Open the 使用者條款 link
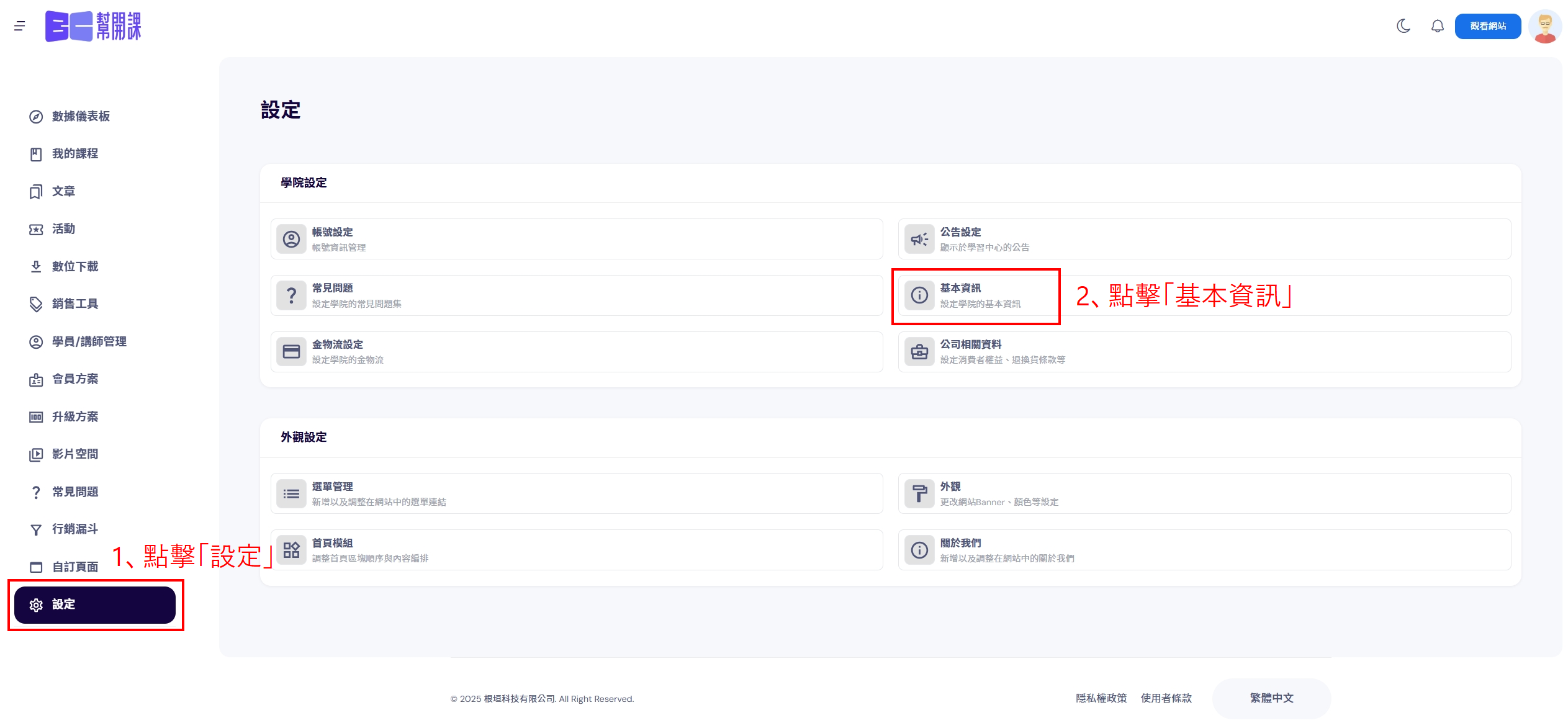 coord(1166,698)
